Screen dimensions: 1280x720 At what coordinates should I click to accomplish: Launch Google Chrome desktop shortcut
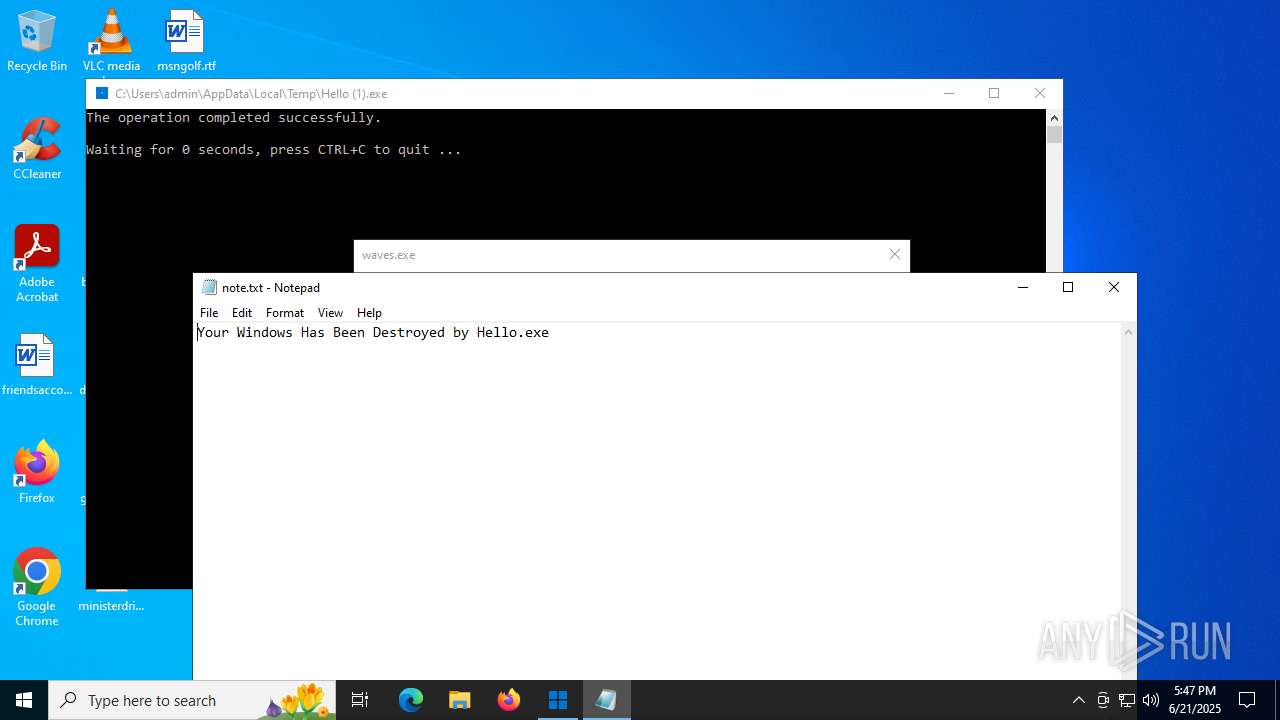tap(37, 587)
